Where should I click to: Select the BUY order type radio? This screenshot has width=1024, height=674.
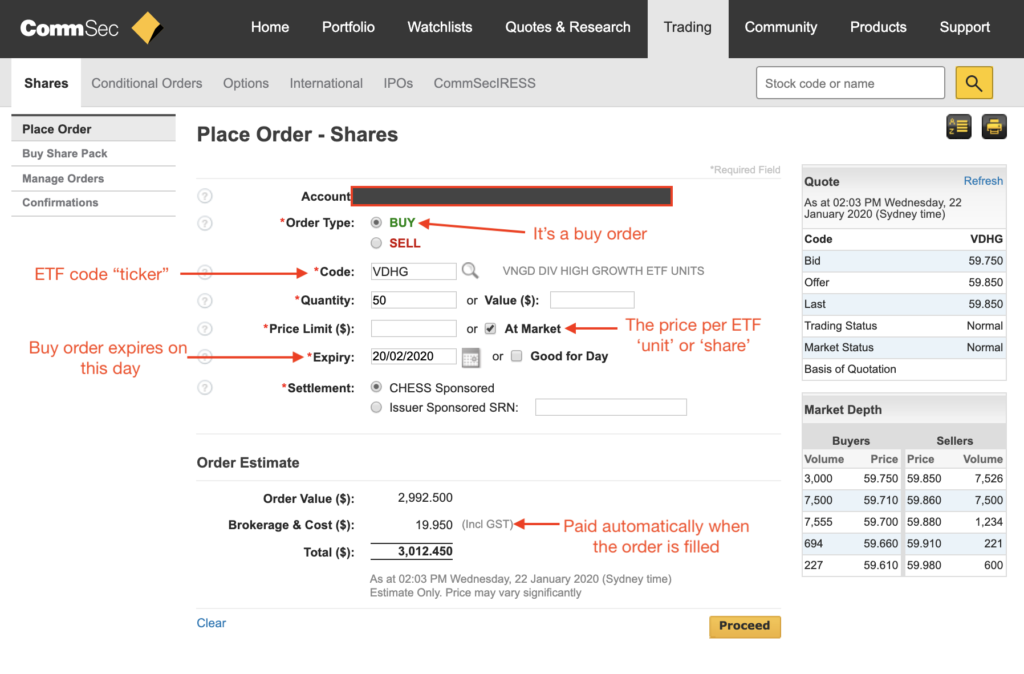[x=376, y=223]
